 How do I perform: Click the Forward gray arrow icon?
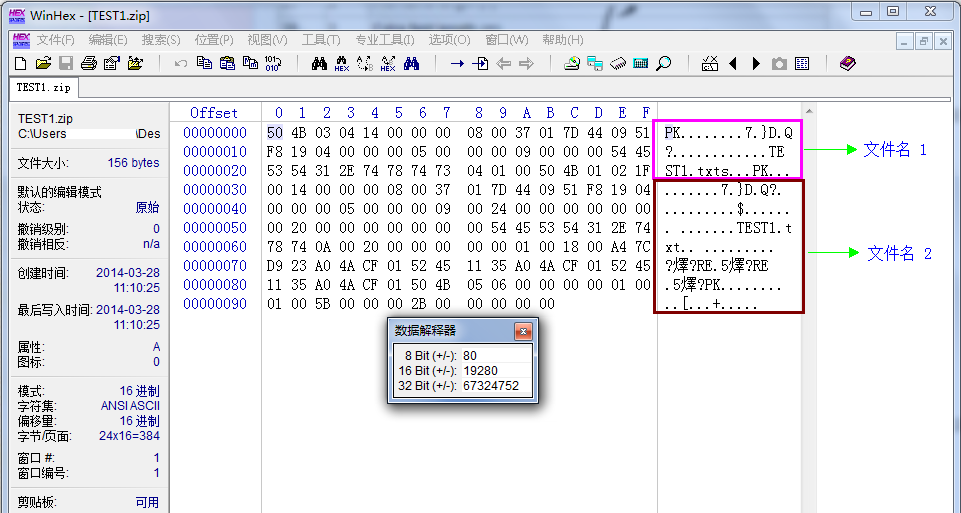[x=526, y=63]
